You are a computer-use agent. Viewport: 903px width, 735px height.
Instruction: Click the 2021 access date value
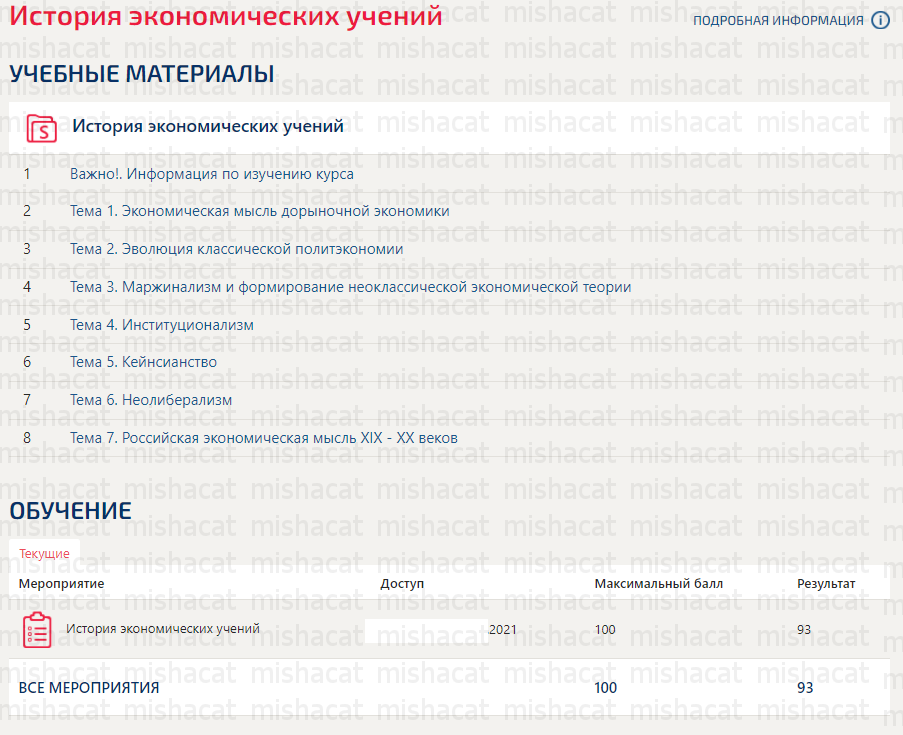[x=503, y=629]
